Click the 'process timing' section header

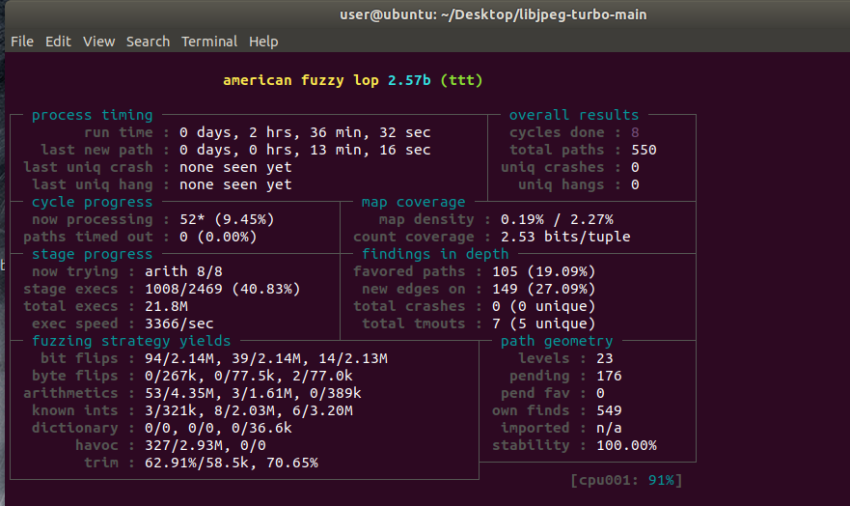tap(92, 115)
